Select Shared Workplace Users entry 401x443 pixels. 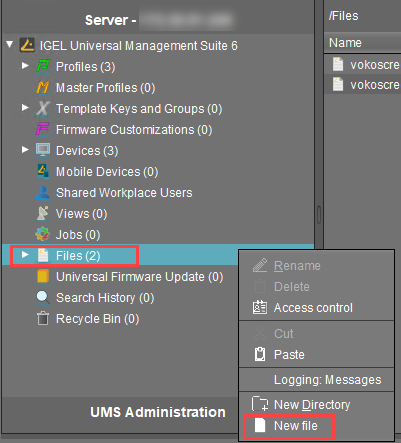coord(124,193)
